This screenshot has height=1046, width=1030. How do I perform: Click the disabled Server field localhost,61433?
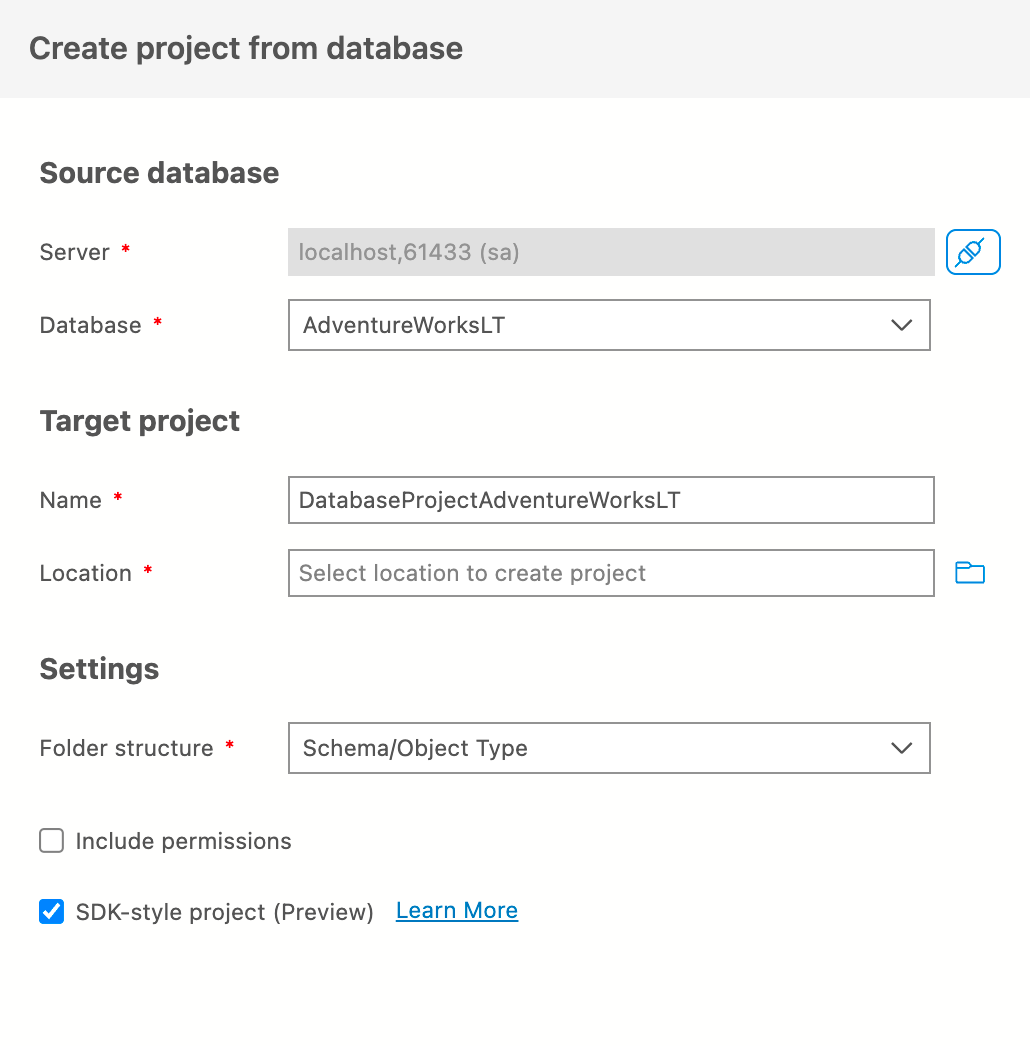pos(610,252)
